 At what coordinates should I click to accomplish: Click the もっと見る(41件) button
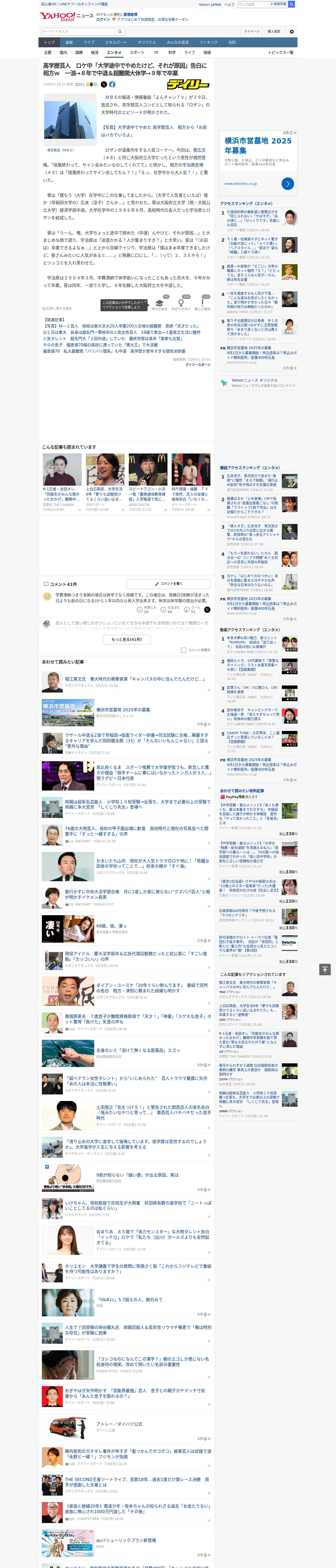[x=127, y=639]
